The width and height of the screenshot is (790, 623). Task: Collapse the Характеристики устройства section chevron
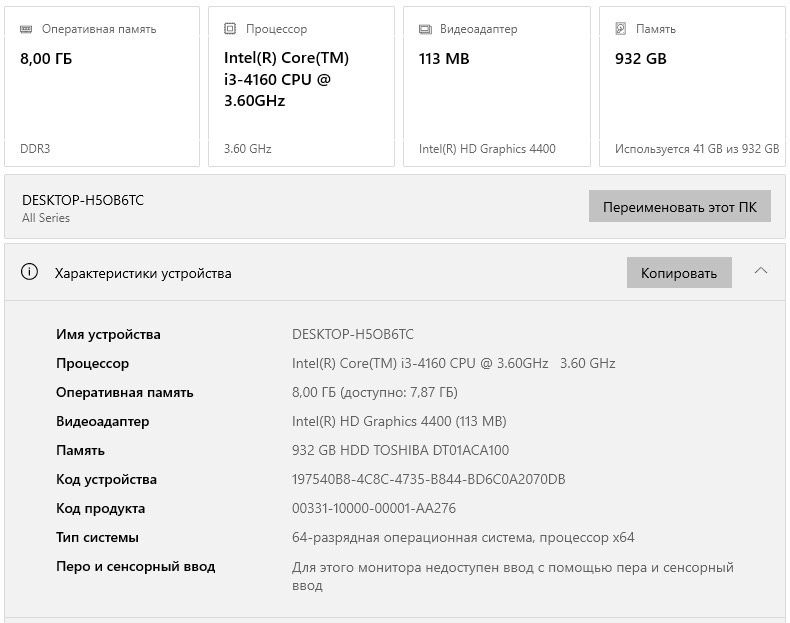click(761, 271)
